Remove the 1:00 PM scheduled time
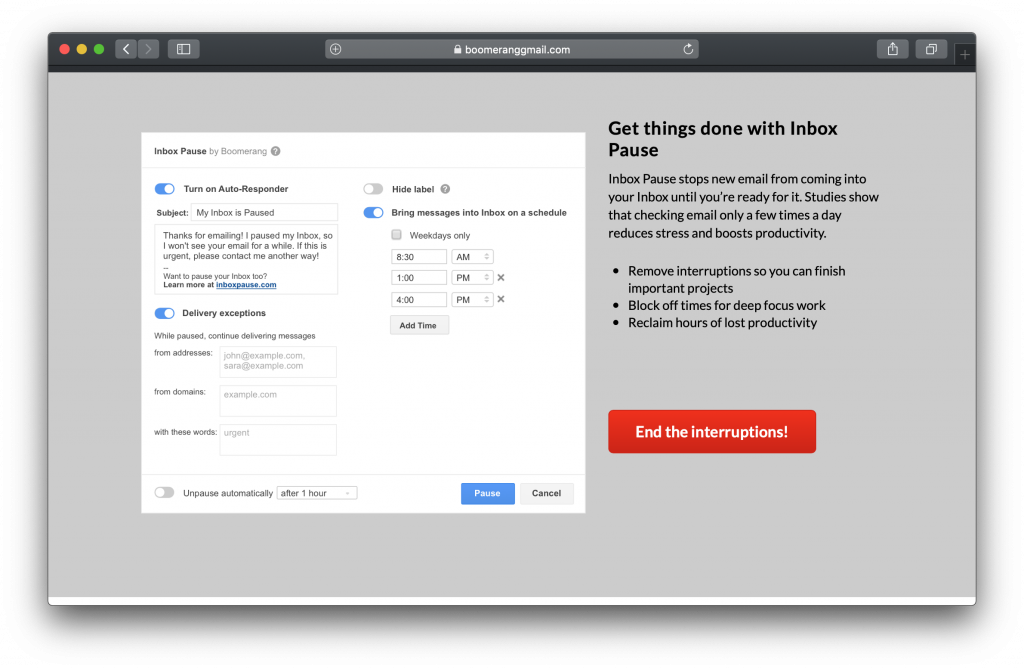The width and height of the screenshot is (1024, 669). point(501,278)
